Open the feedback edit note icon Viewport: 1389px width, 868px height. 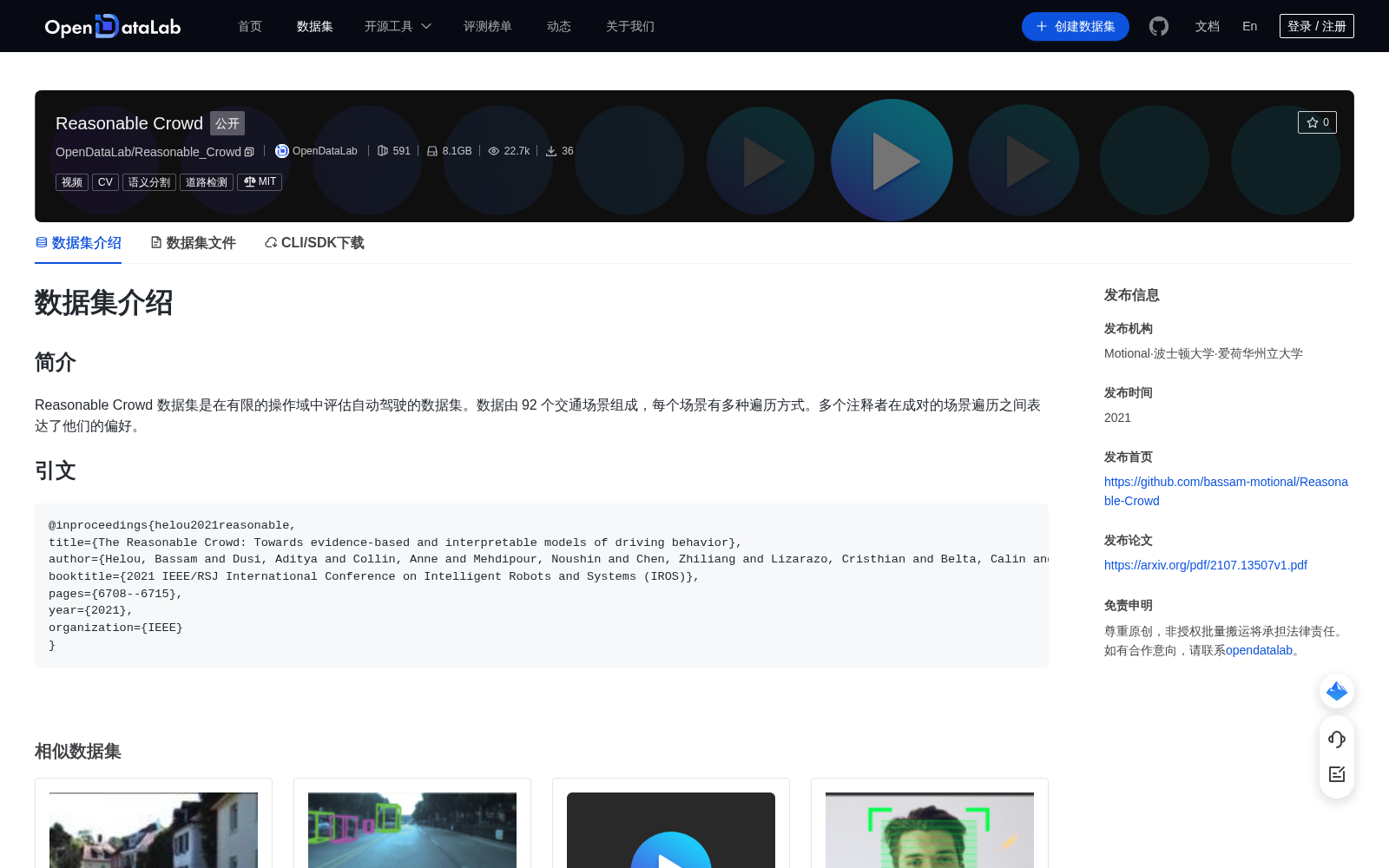tap(1337, 774)
